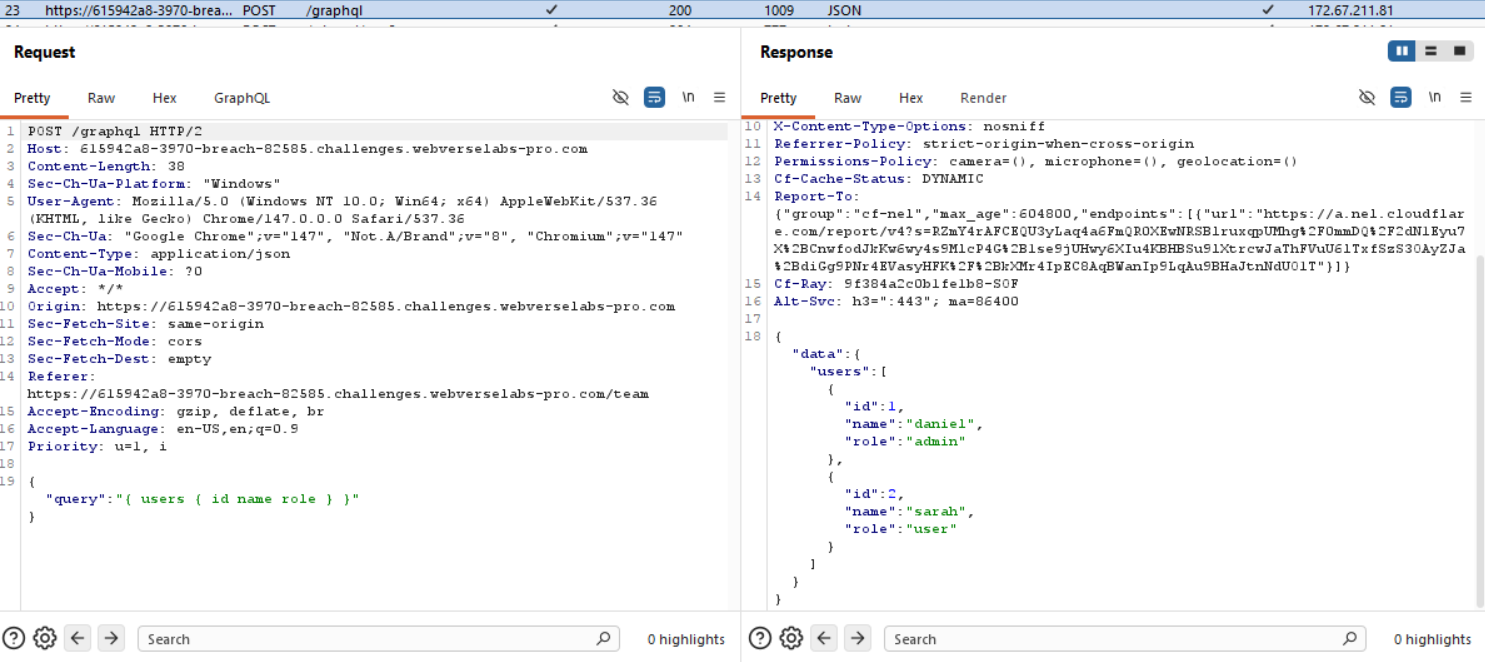The image size is (1485, 662).
Task: Click the Origin header line
Action: click(x=351, y=306)
